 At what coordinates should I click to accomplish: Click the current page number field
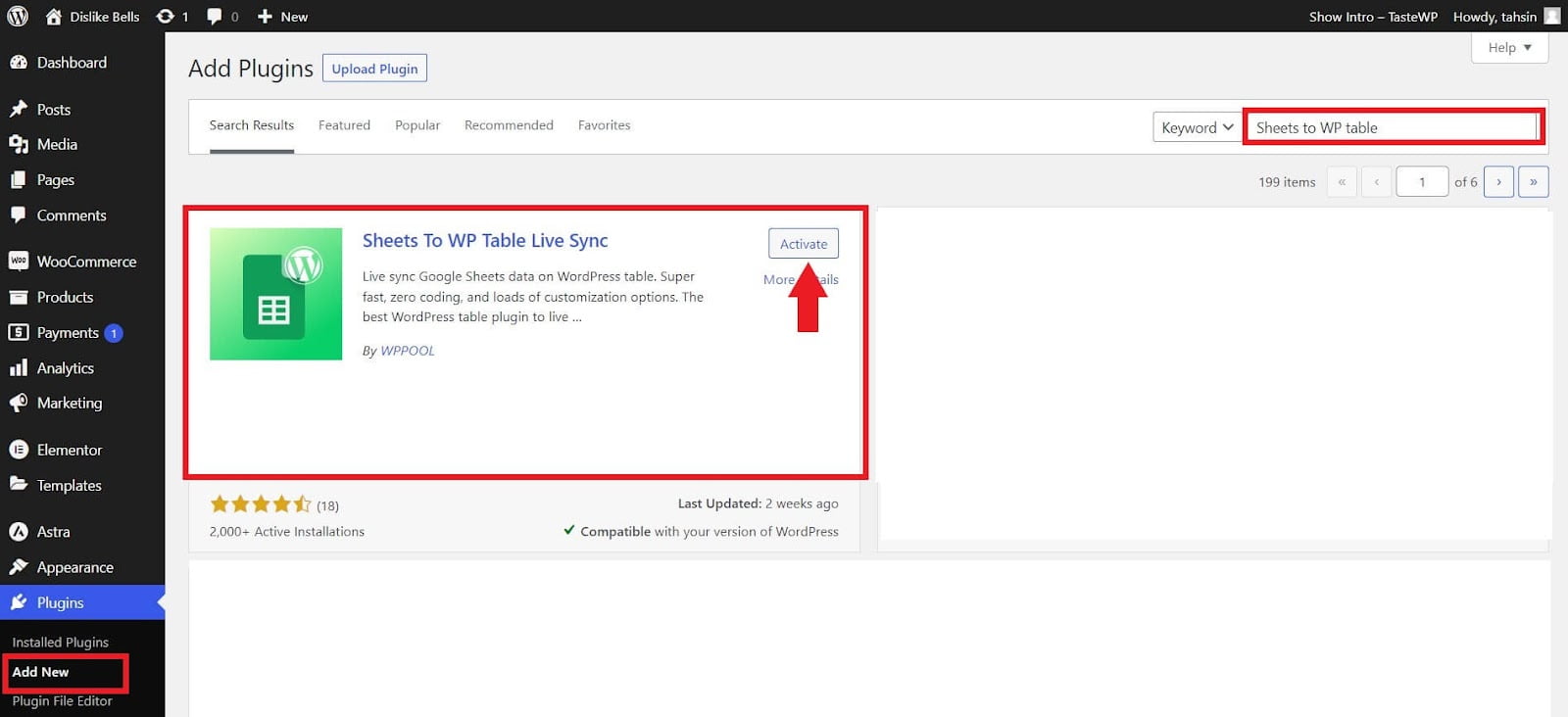click(1422, 182)
